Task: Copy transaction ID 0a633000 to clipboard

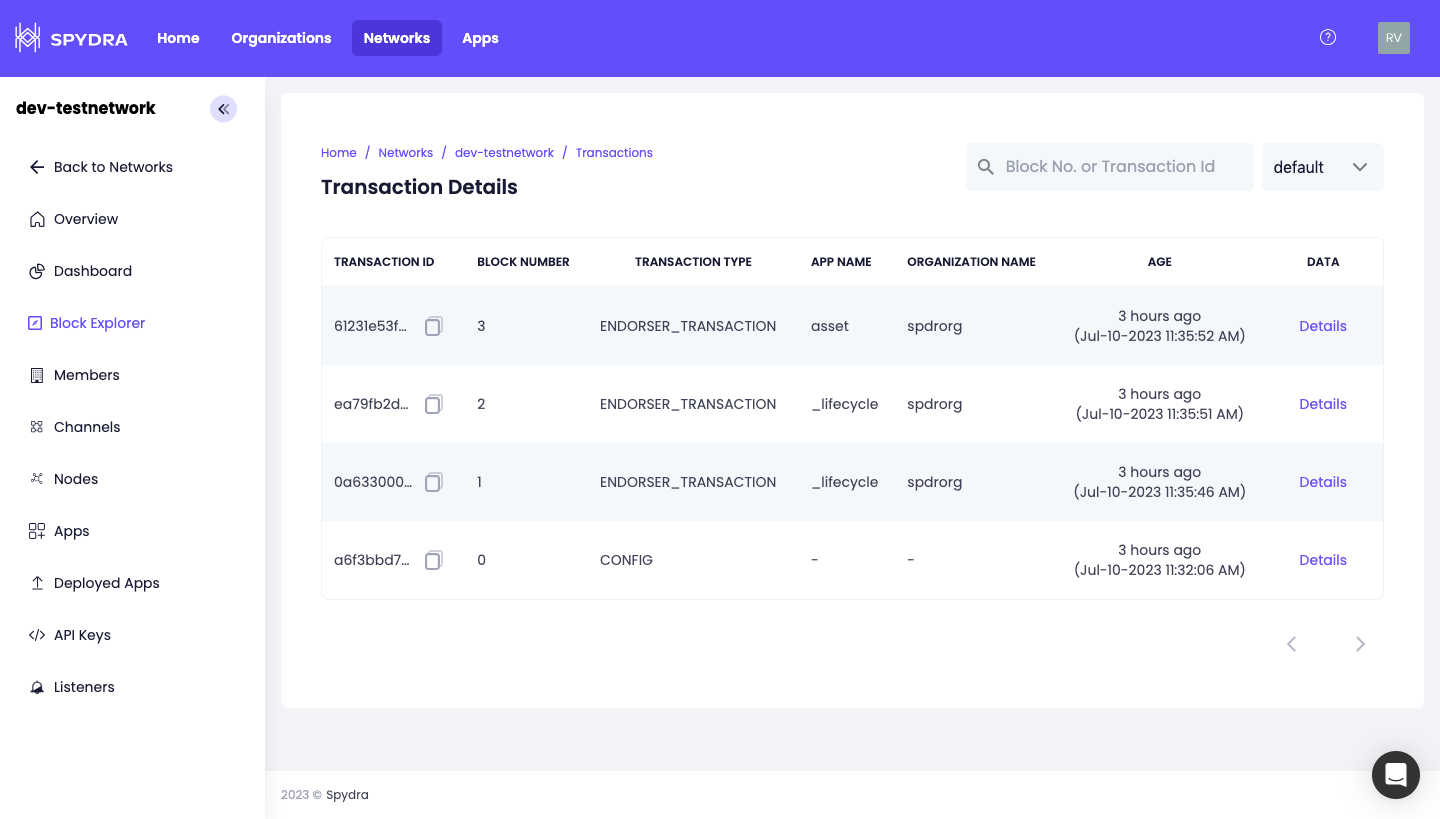Action: [433, 482]
